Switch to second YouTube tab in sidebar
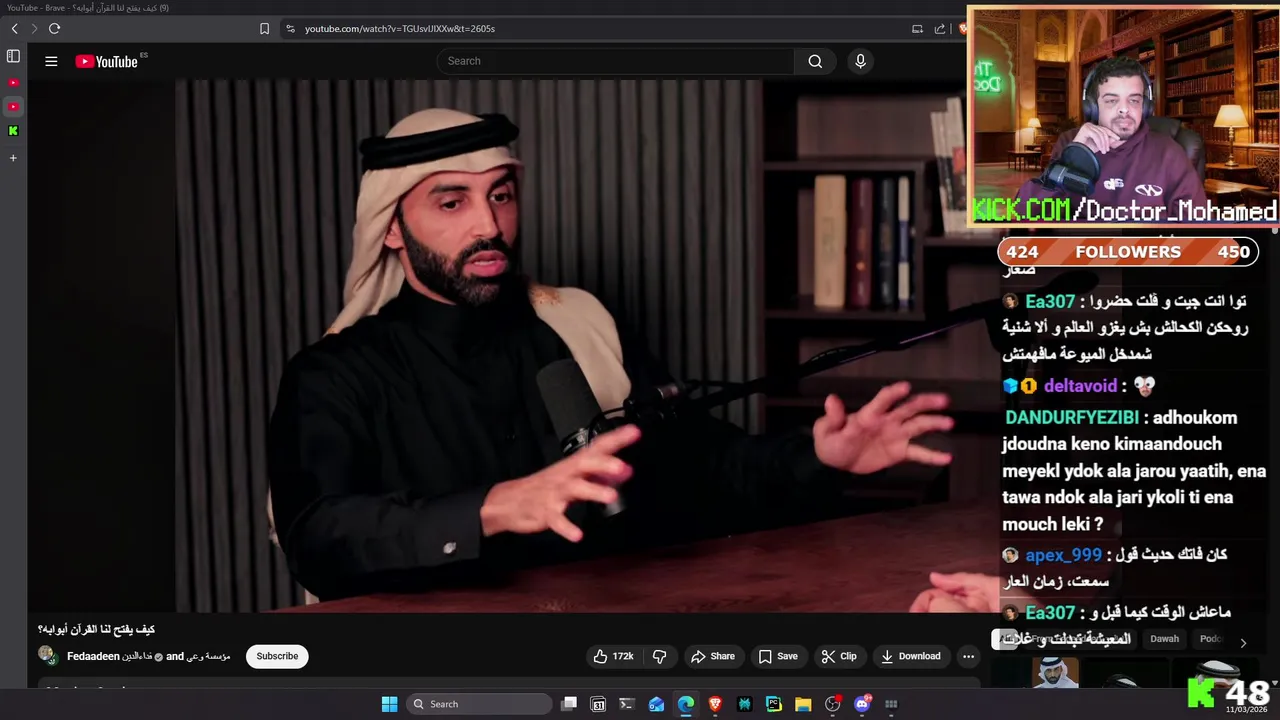Image resolution: width=1280 pixels, height=720 pixels. 13,107
